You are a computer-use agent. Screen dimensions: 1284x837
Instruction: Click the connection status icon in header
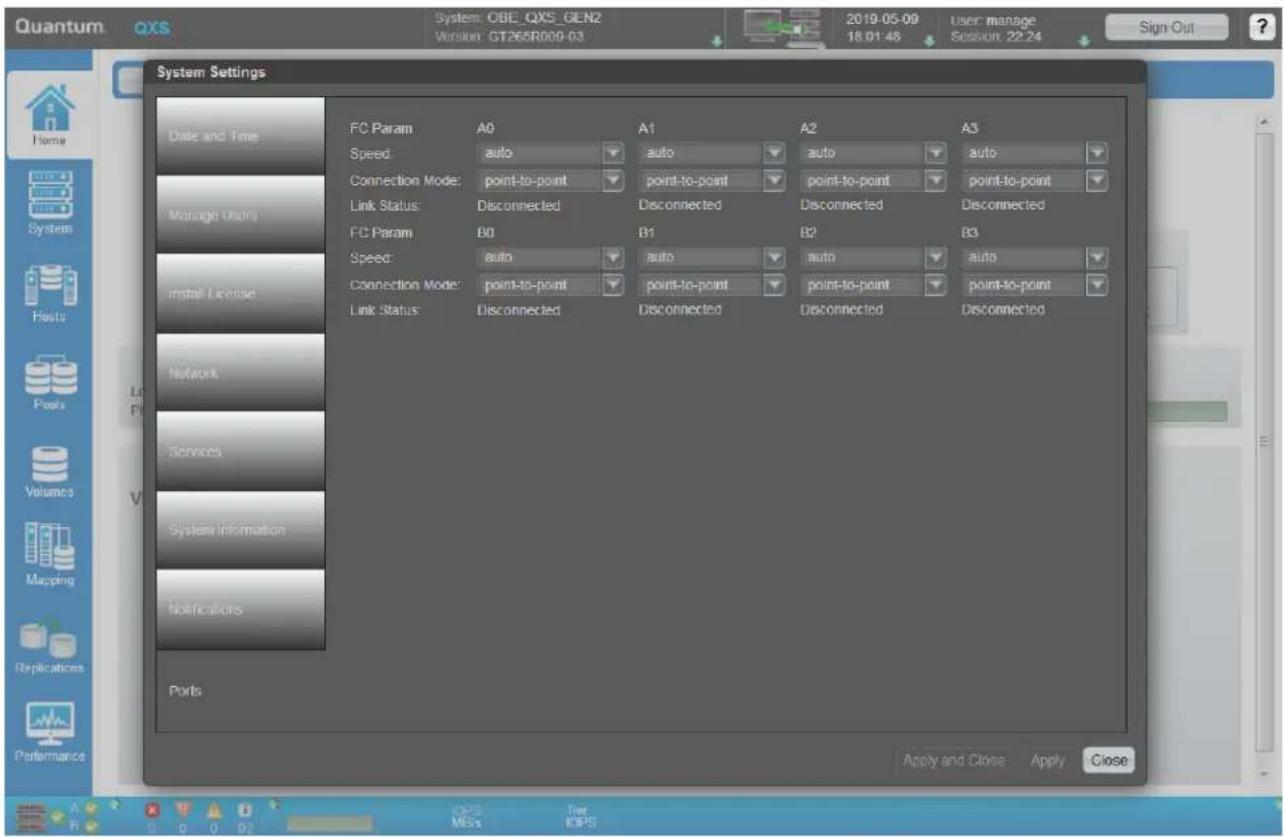click(784, 27)
